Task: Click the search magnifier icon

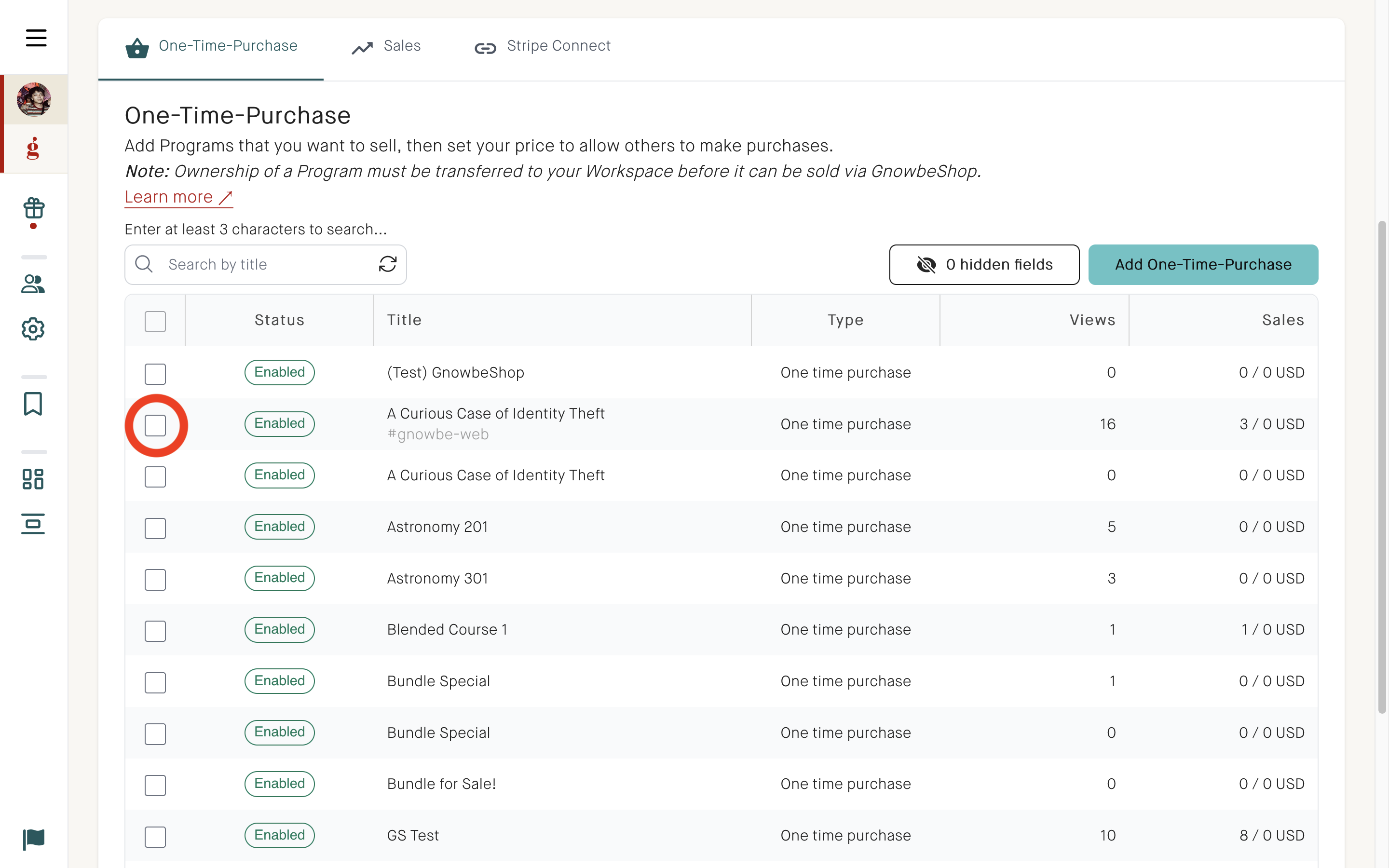Action: tap(144, 264)
